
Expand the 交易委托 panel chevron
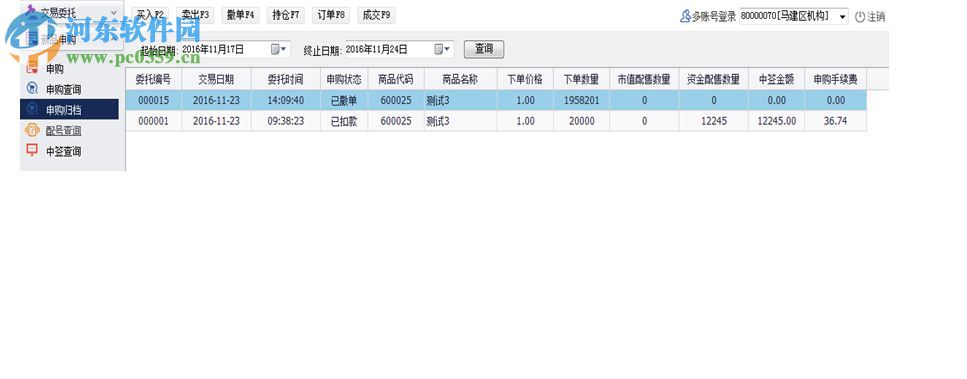point(113,12)
